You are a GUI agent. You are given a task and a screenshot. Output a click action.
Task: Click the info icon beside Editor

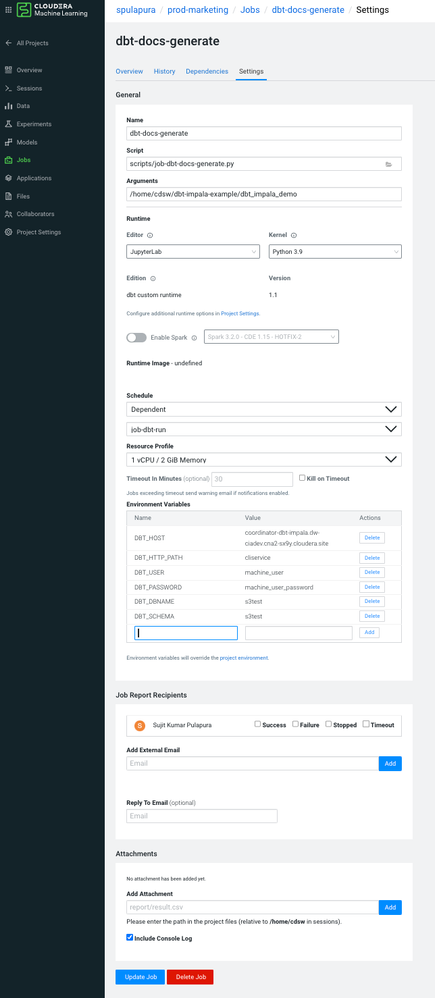click(150, 235)
